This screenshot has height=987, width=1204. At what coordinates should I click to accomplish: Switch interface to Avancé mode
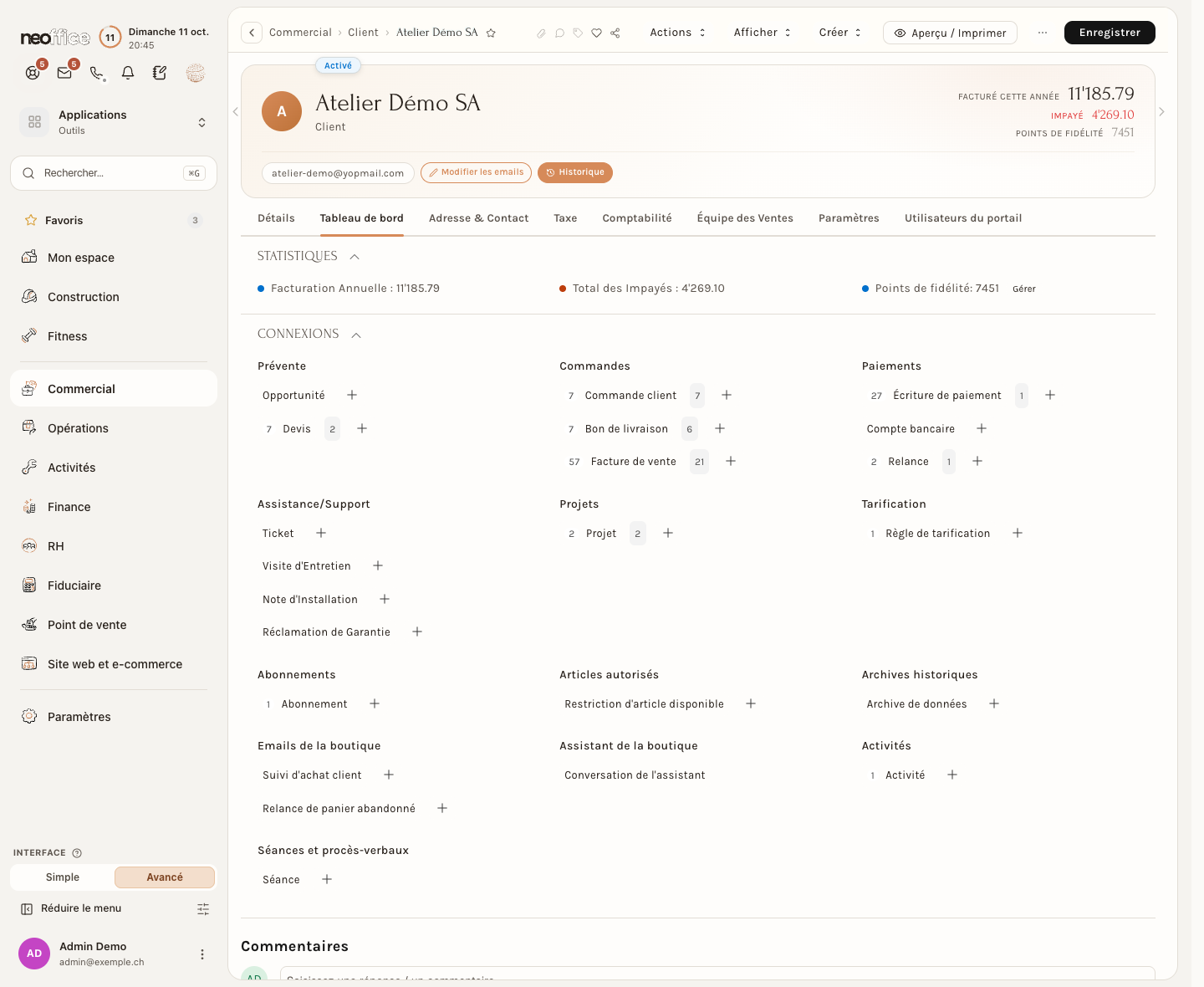point(165,877)
